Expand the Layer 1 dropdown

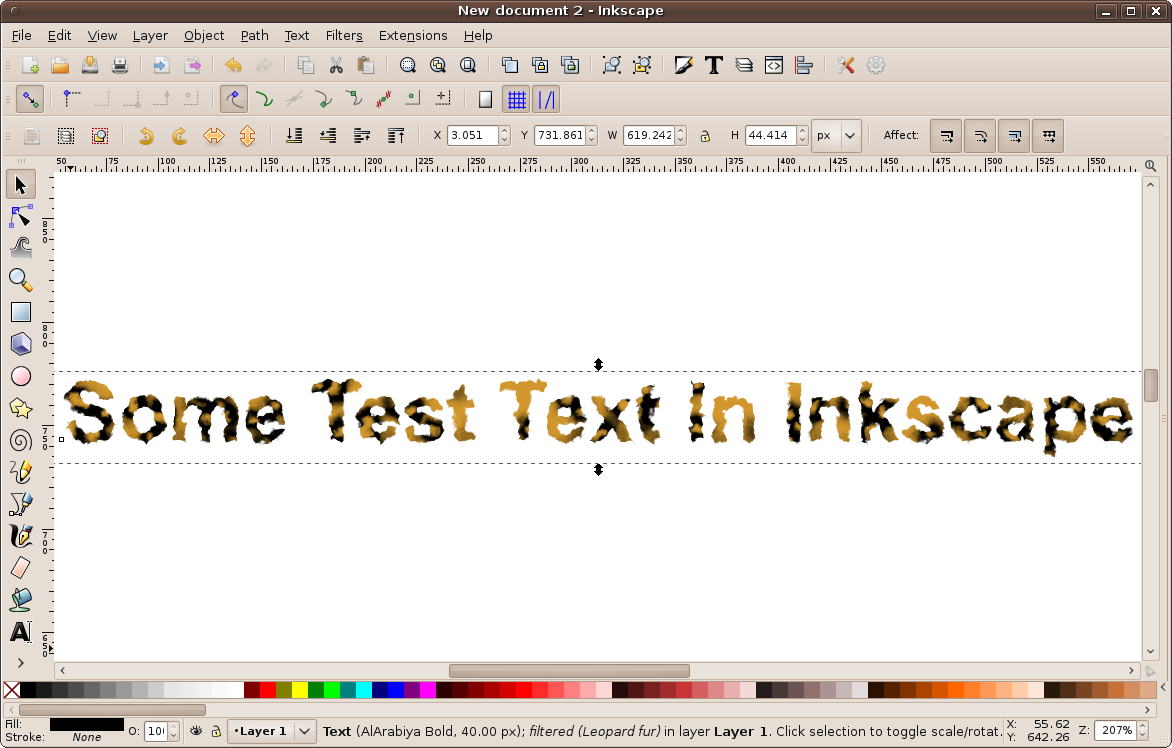[x=305, y=731]
